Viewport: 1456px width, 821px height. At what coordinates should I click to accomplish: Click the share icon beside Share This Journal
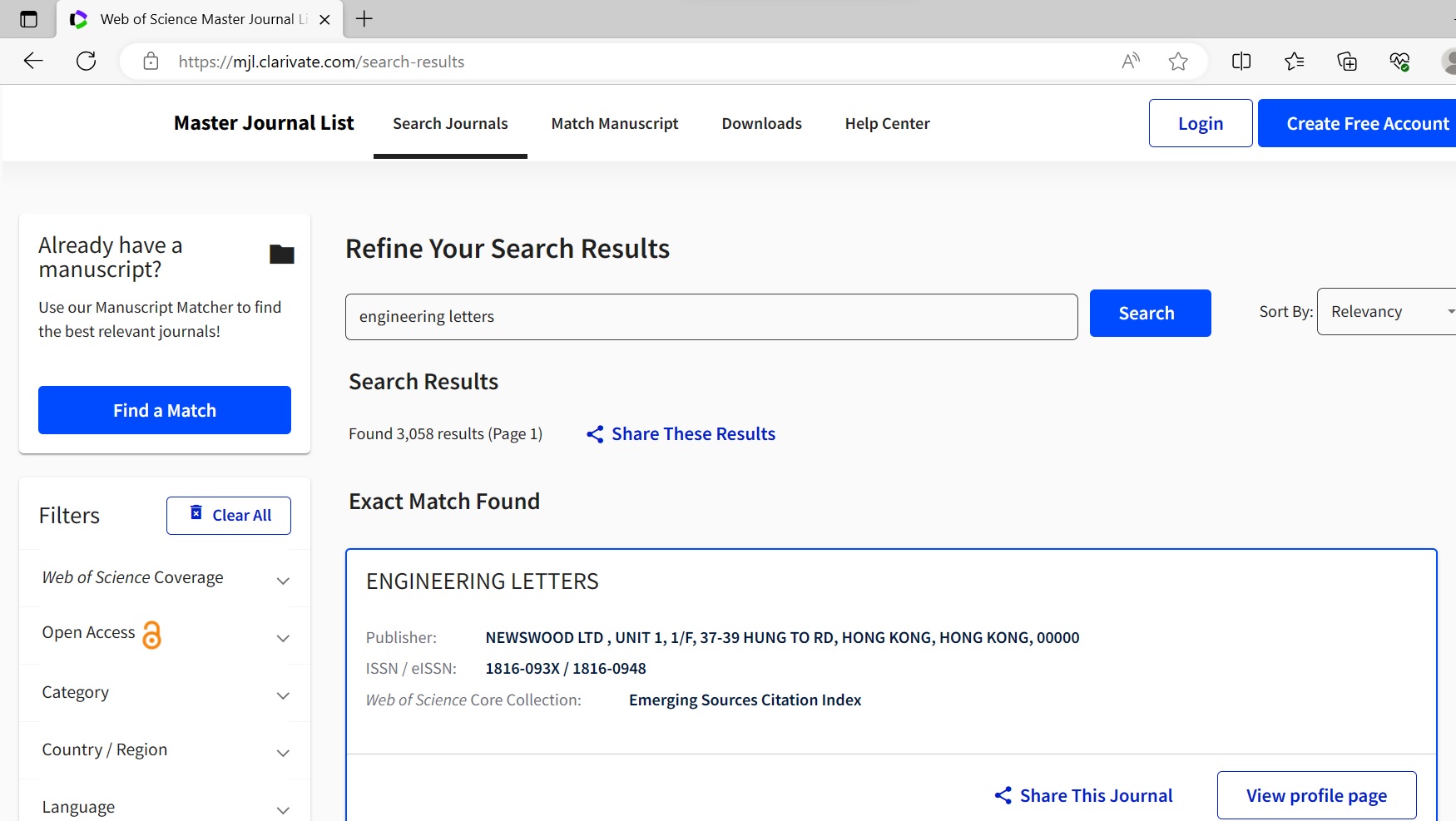[1003, 795]
